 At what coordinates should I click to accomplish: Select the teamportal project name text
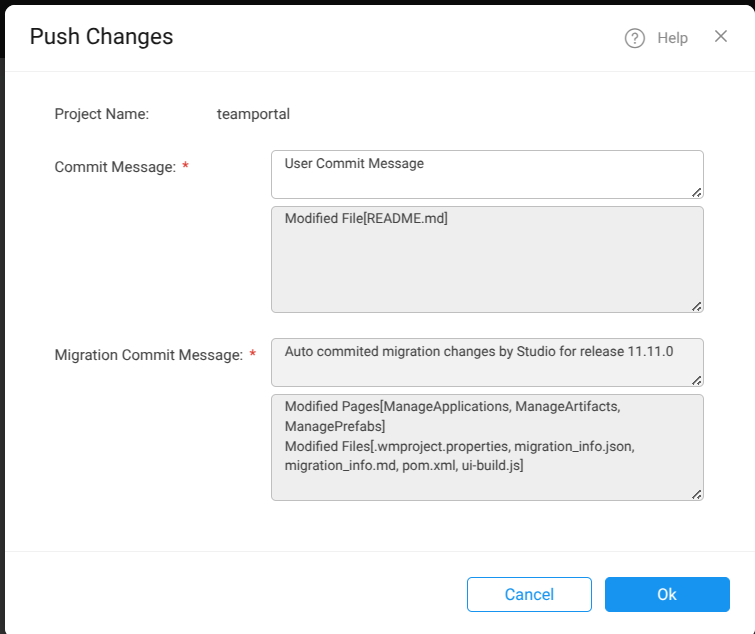253,114
